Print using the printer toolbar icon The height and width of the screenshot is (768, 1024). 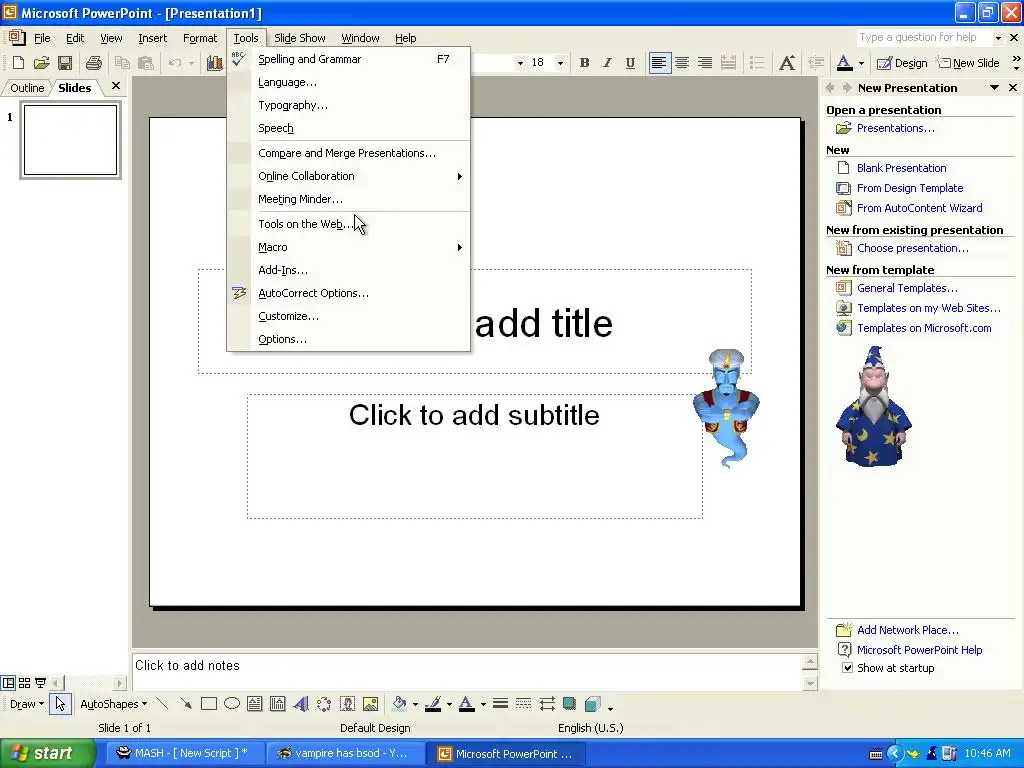pyautogui.click(x=94, y=63)
